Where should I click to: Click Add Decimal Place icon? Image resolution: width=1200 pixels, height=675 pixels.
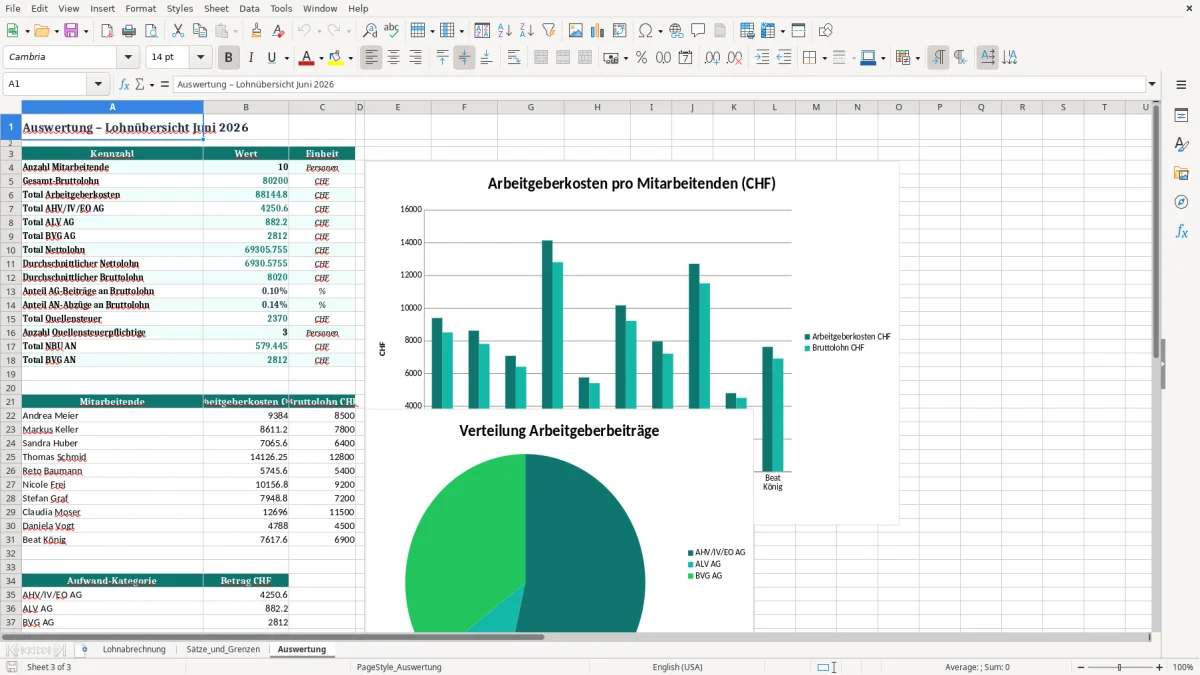[712, 58]
